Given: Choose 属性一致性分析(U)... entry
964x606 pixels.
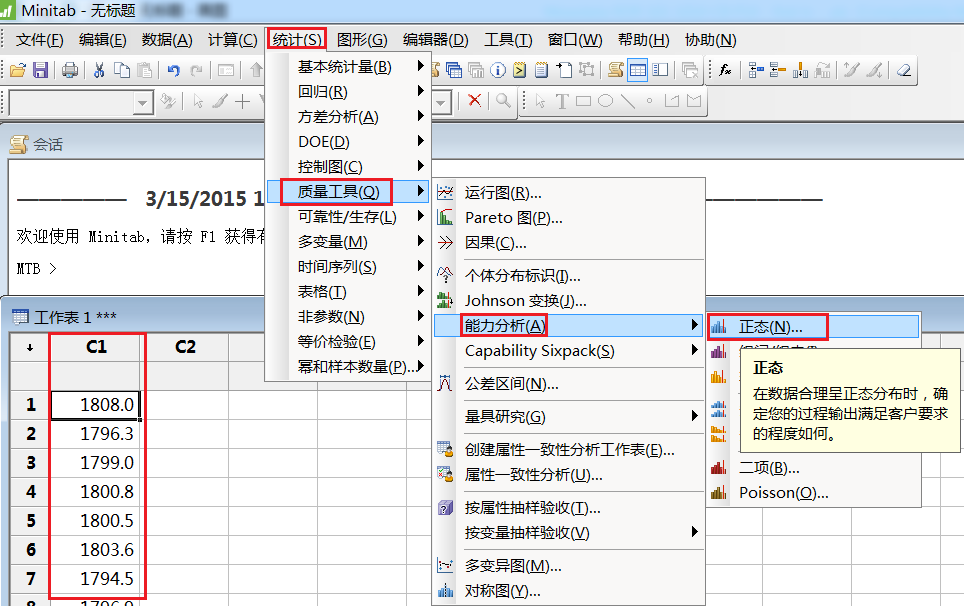Looking at the screenshot, I should (569, 474).
